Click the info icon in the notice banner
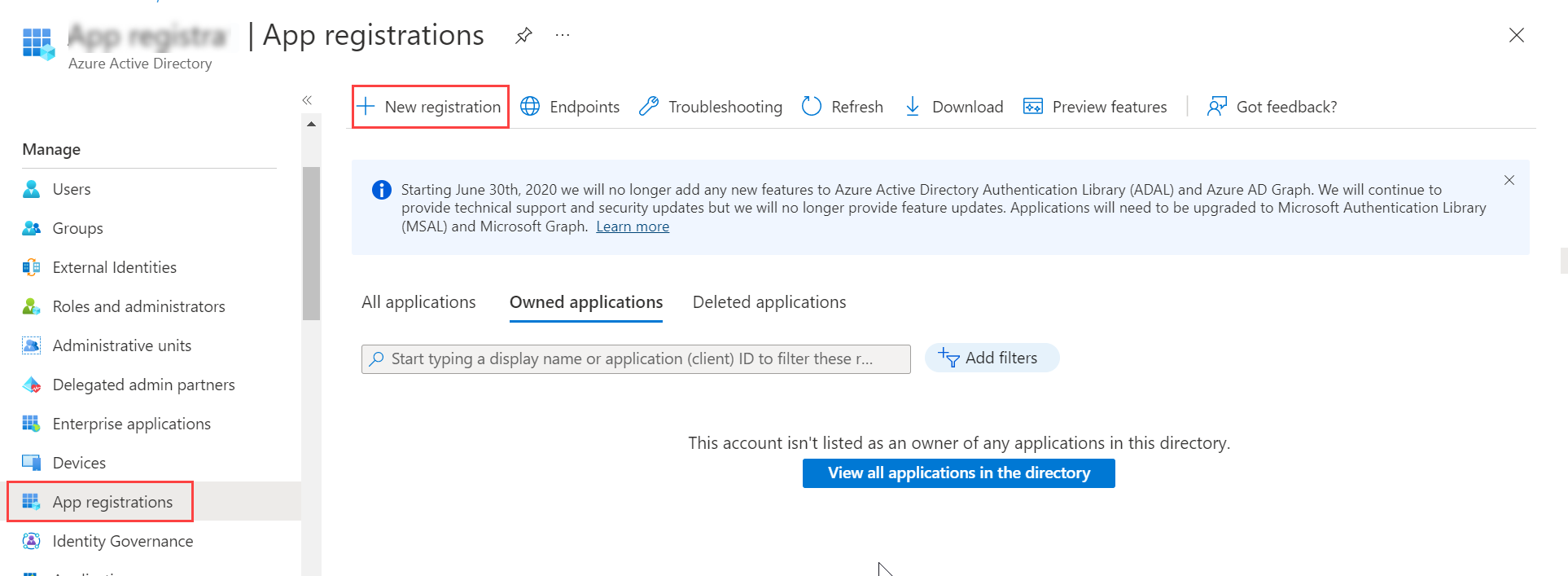Screen dimensions: 1568x576 coord(382,190)
